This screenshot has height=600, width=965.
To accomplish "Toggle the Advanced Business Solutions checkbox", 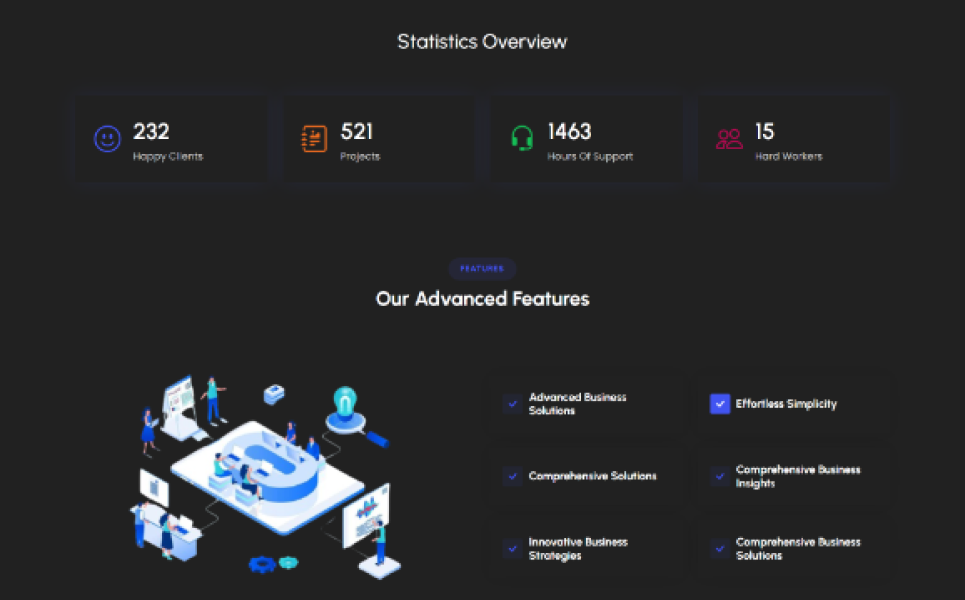I will [x=513, y=404].
